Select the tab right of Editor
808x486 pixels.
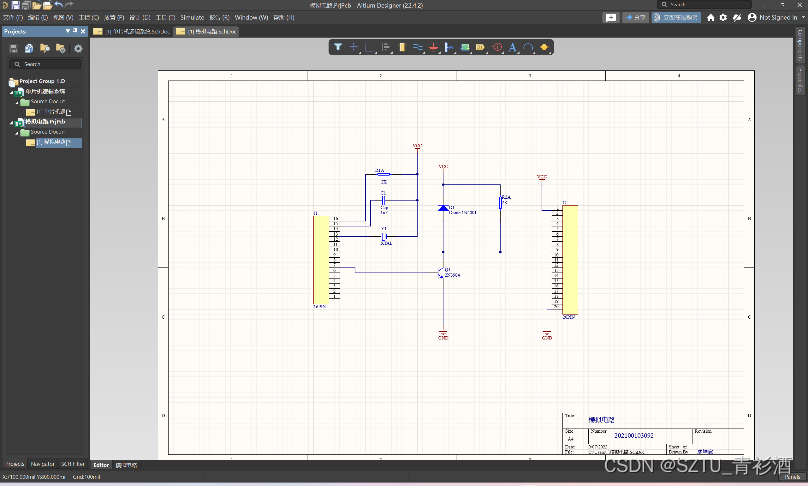[x=126, y=465]
